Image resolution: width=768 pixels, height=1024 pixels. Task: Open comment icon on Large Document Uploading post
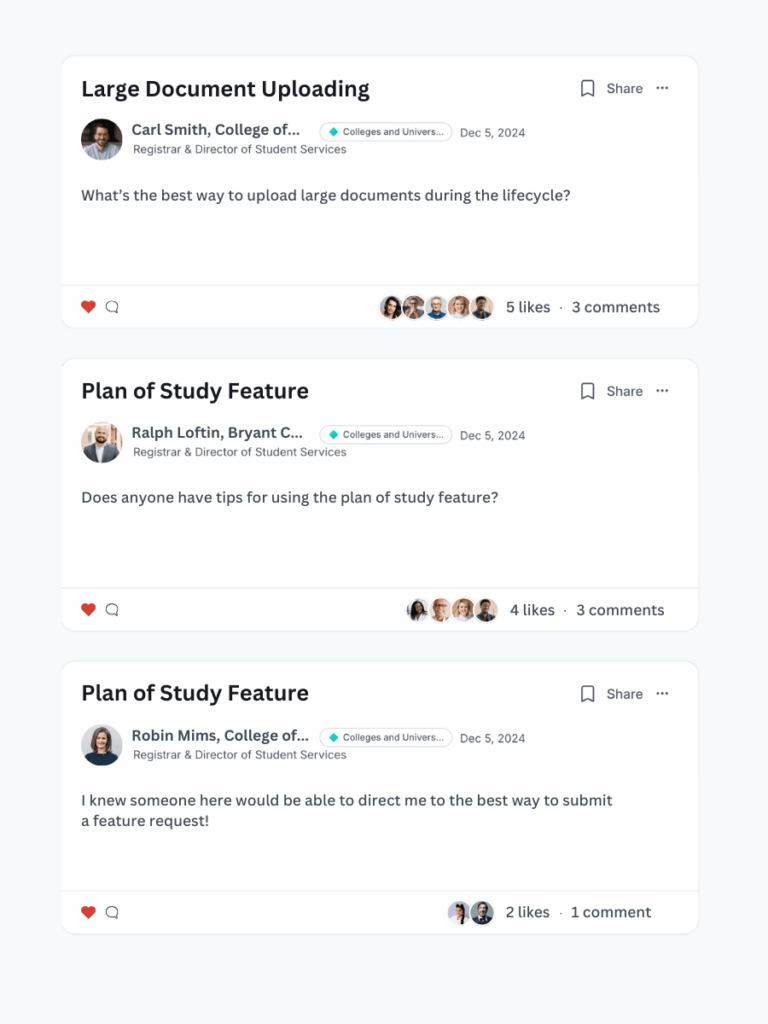click(x=112, y=307)
